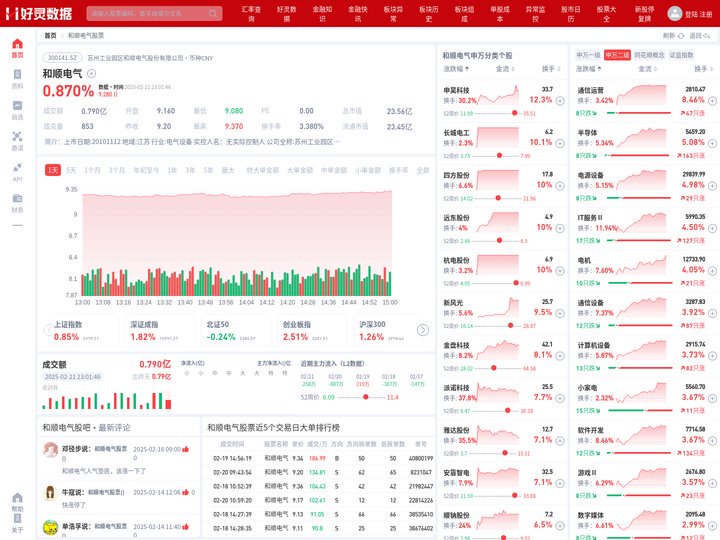Open the 财务 sidebar icon
720x540 pixels.
[x=17, y=198]
